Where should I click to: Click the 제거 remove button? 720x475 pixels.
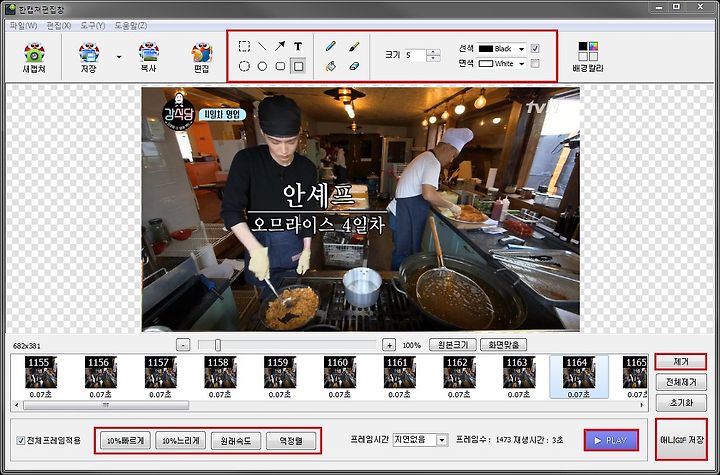tap(681, 362)
